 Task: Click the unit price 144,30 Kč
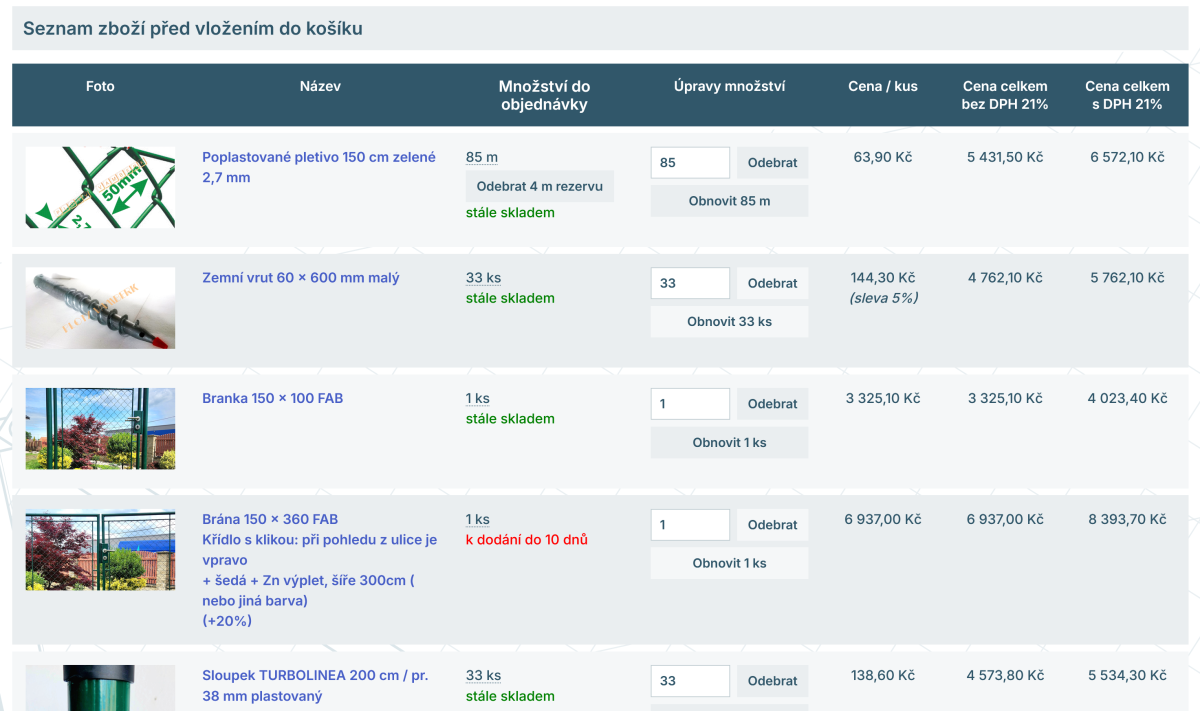coord(883,277)
